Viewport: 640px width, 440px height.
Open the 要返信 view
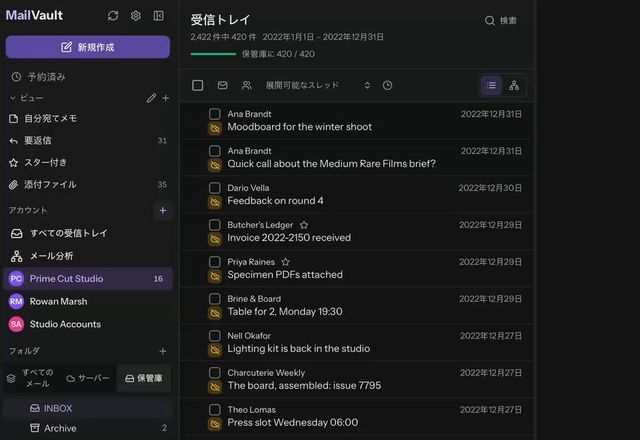click(x=88, y=140)
